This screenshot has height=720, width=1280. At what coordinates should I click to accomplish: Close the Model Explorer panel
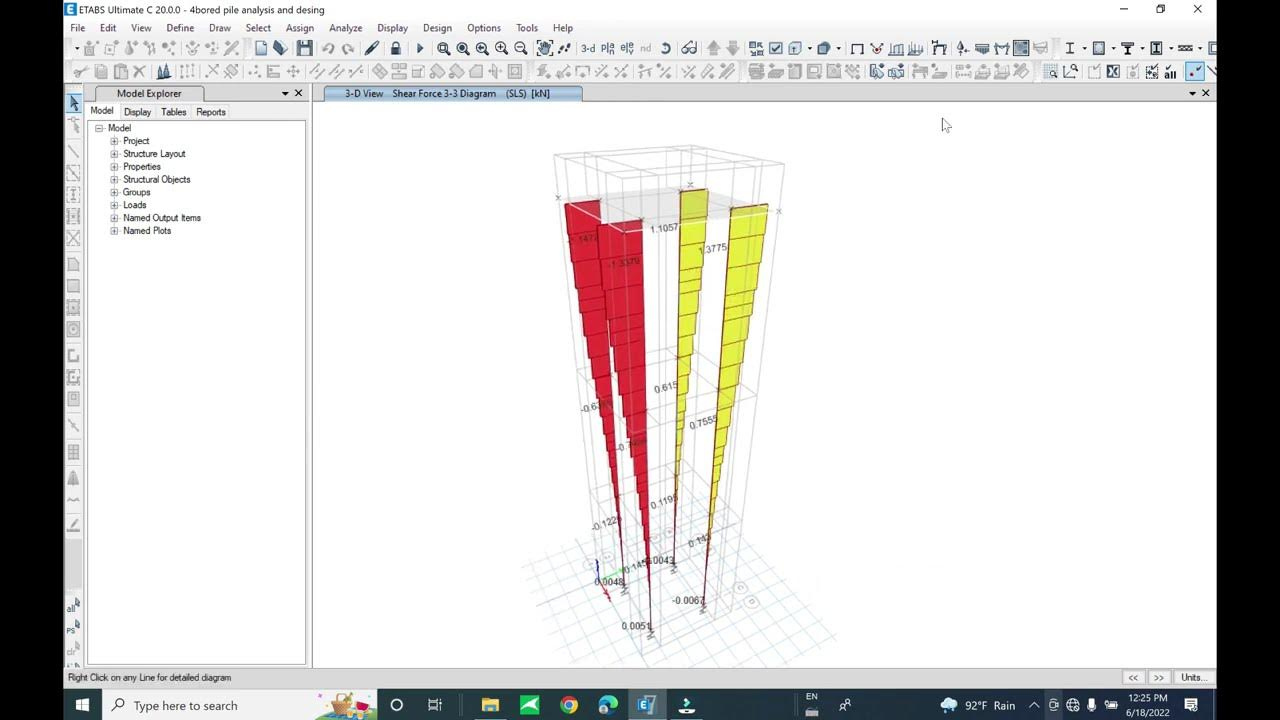pyautogui.click(x=298, y=93)
